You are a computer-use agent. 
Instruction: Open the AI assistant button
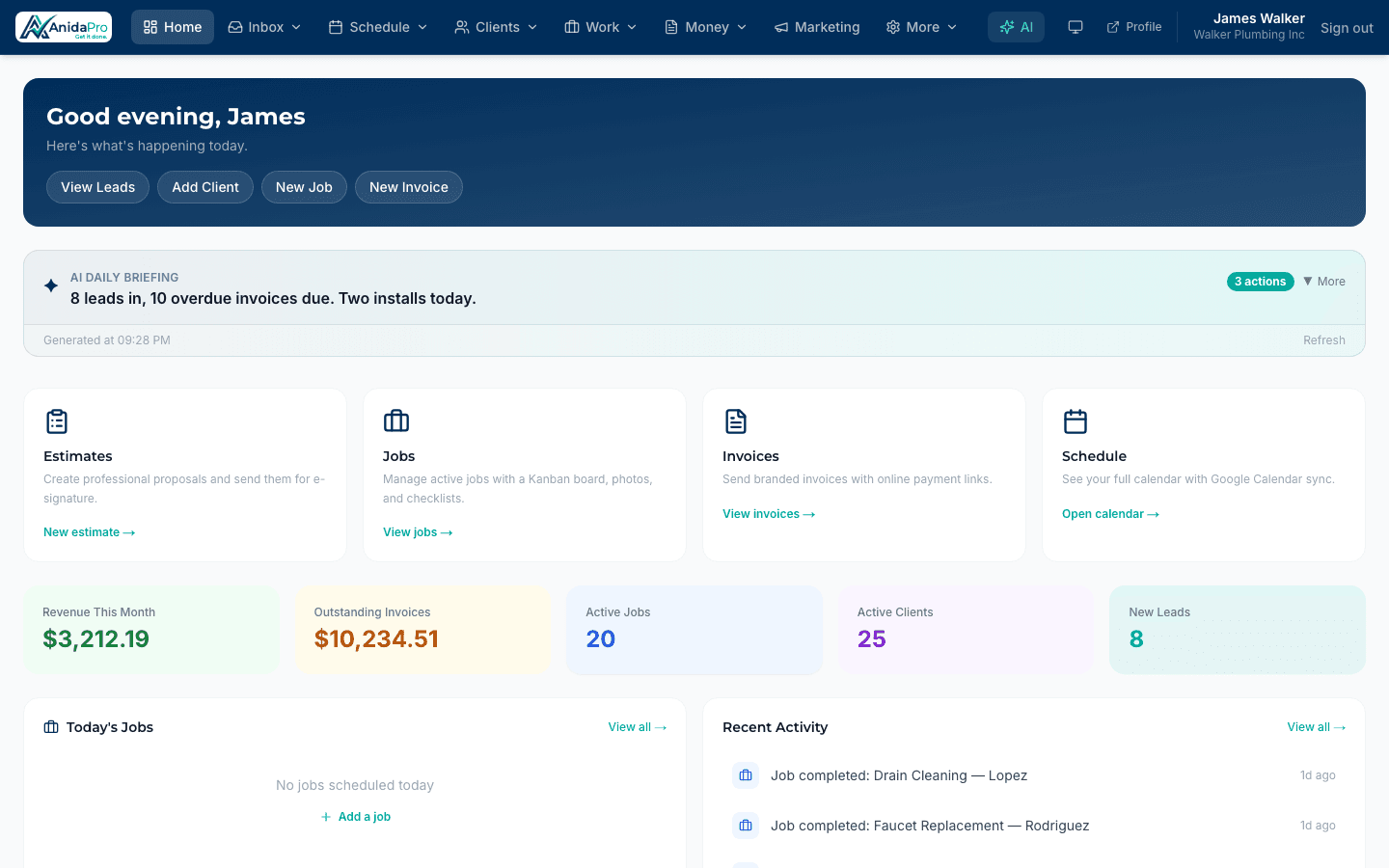point(1016,27)
